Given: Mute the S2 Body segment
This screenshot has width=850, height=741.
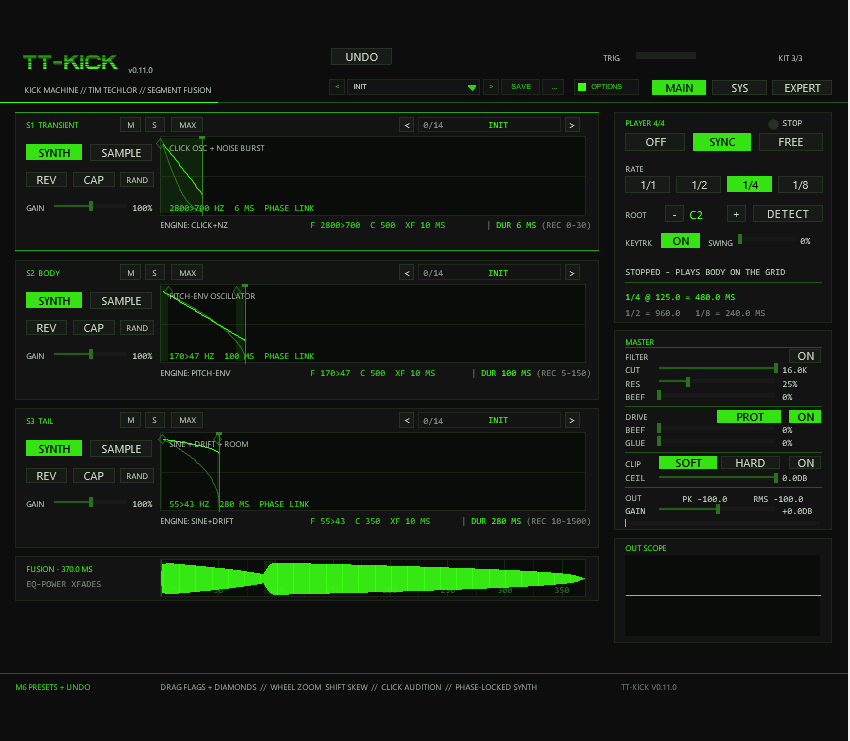Looking at the screenshot, I should coord(131,273).
